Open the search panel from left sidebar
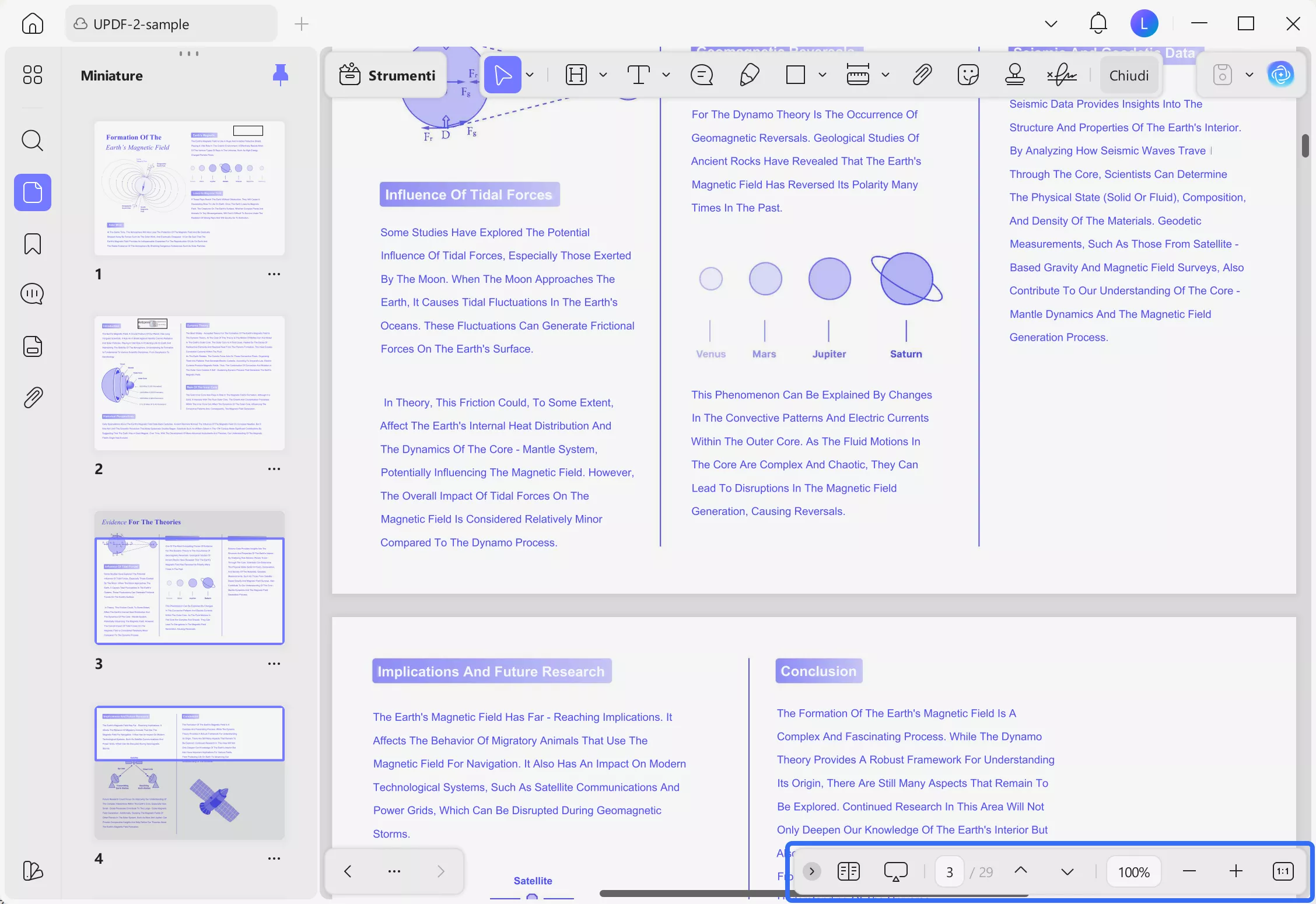This screenshot has width=1316, height=904. click(x=32, y=141)
